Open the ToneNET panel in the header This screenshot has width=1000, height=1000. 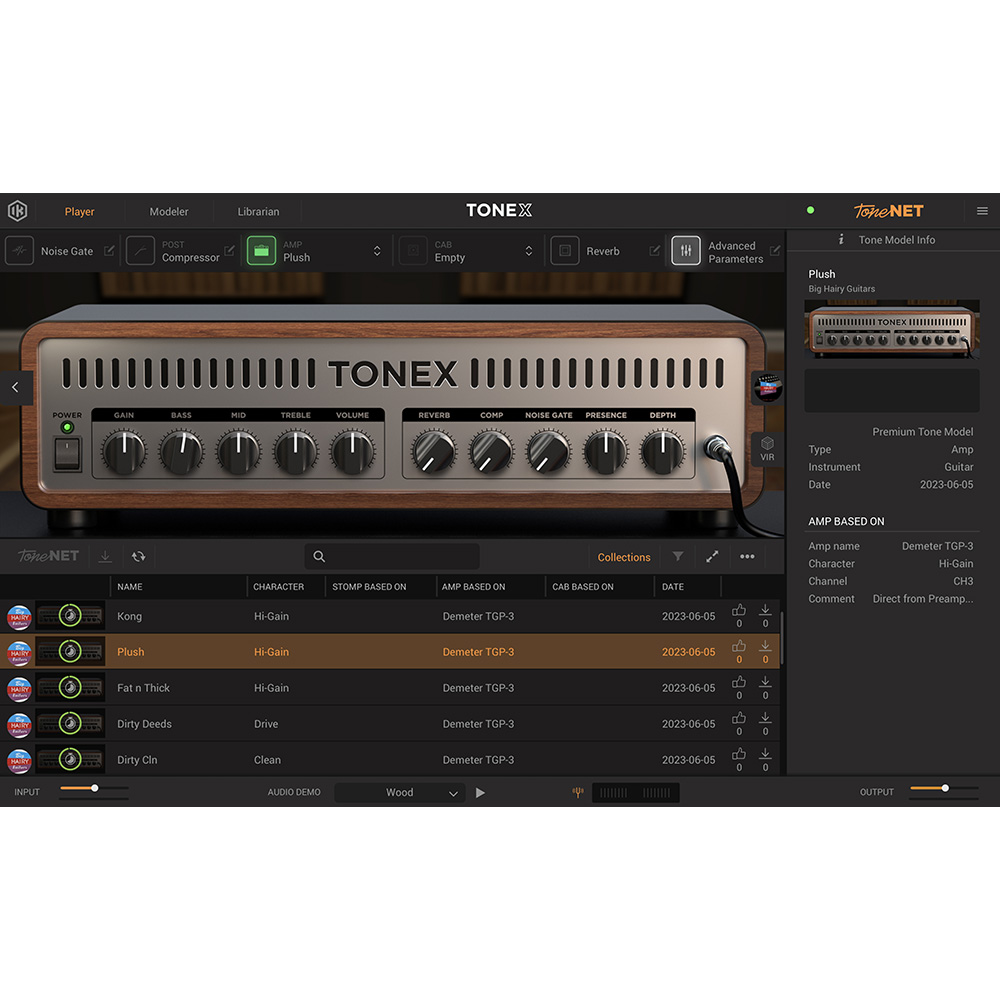coord(888,210)
